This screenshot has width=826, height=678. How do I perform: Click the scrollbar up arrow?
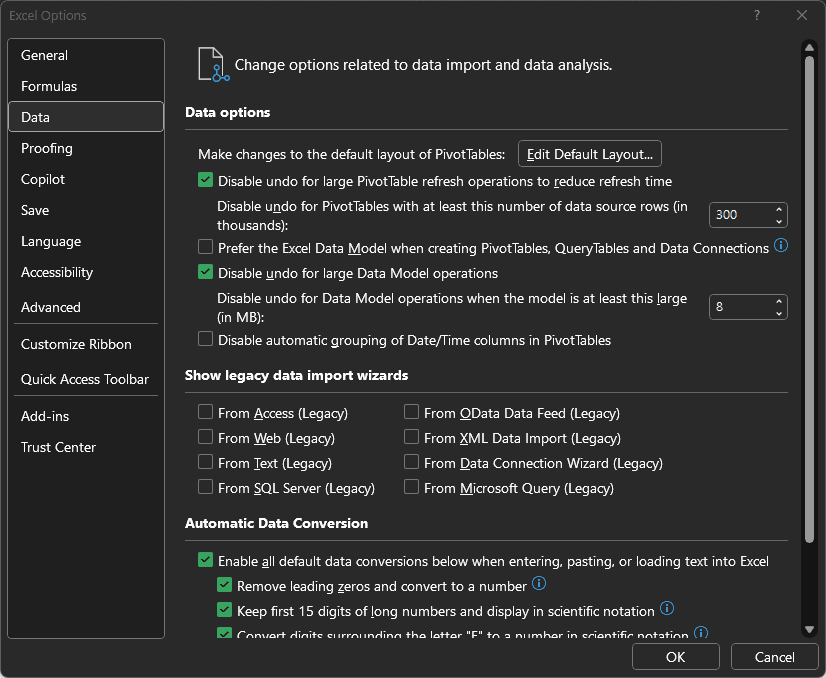tap(809, 47)
